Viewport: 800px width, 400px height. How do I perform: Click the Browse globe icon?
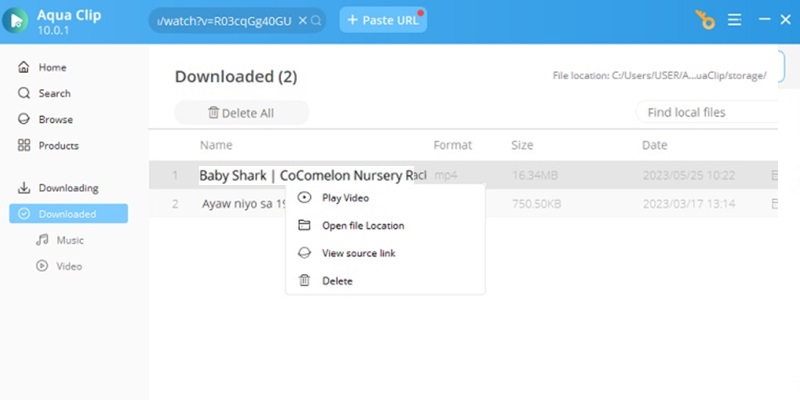(x=23, y=119)
